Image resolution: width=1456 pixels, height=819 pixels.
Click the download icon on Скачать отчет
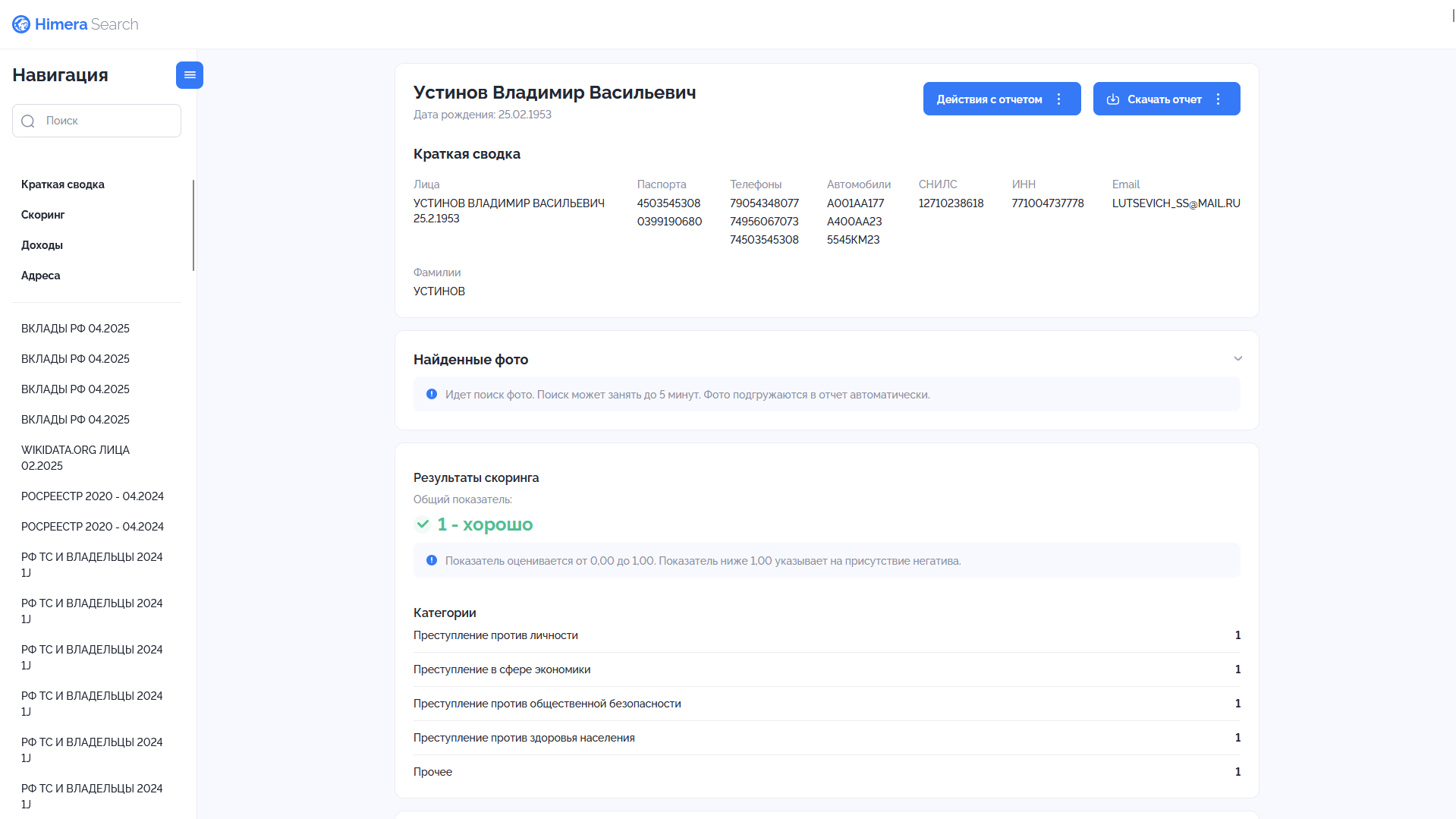tap(1113, 99)
